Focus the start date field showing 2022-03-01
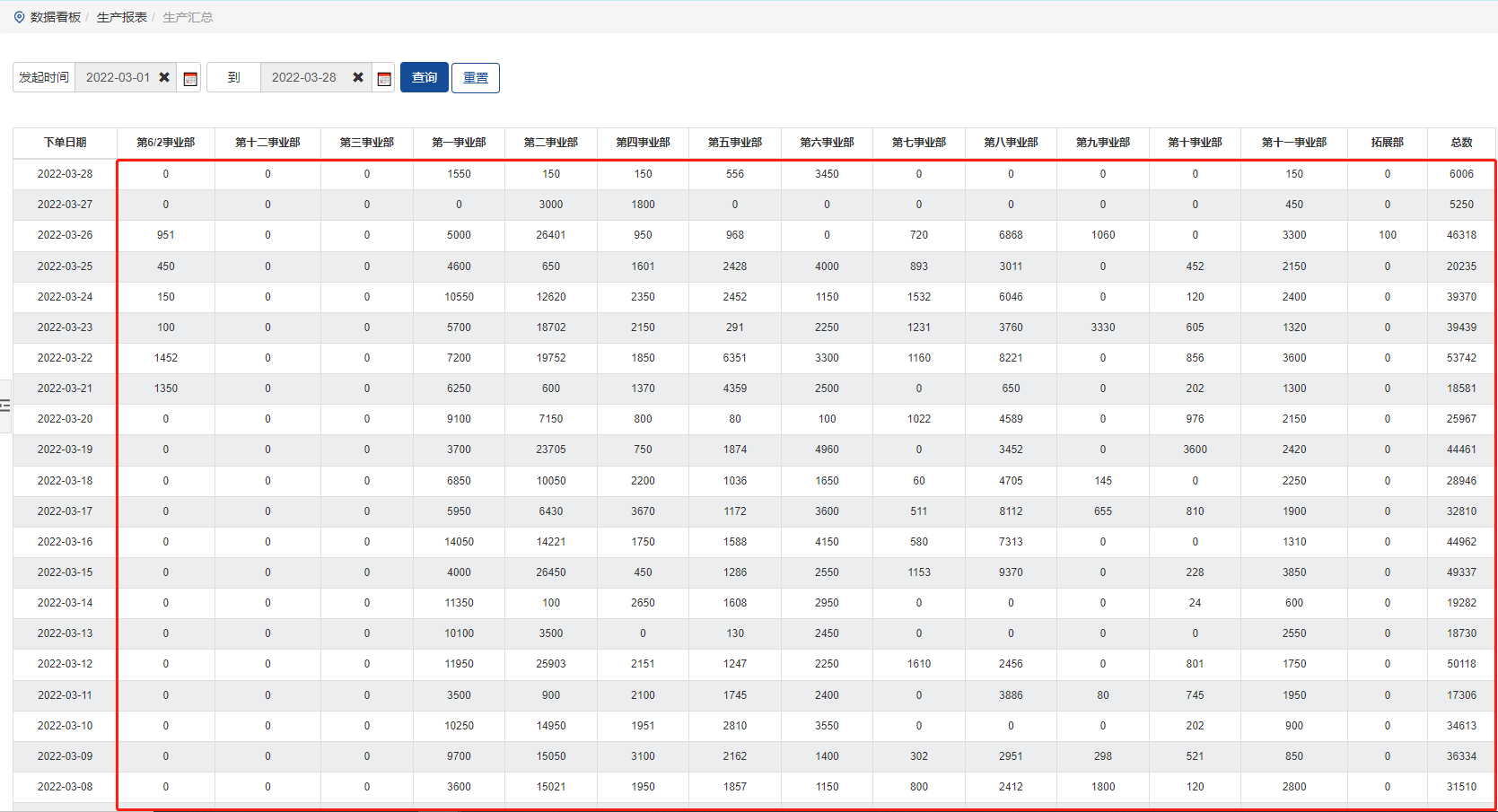Screen dimensions: 1498x812 [x=118, y=77]
